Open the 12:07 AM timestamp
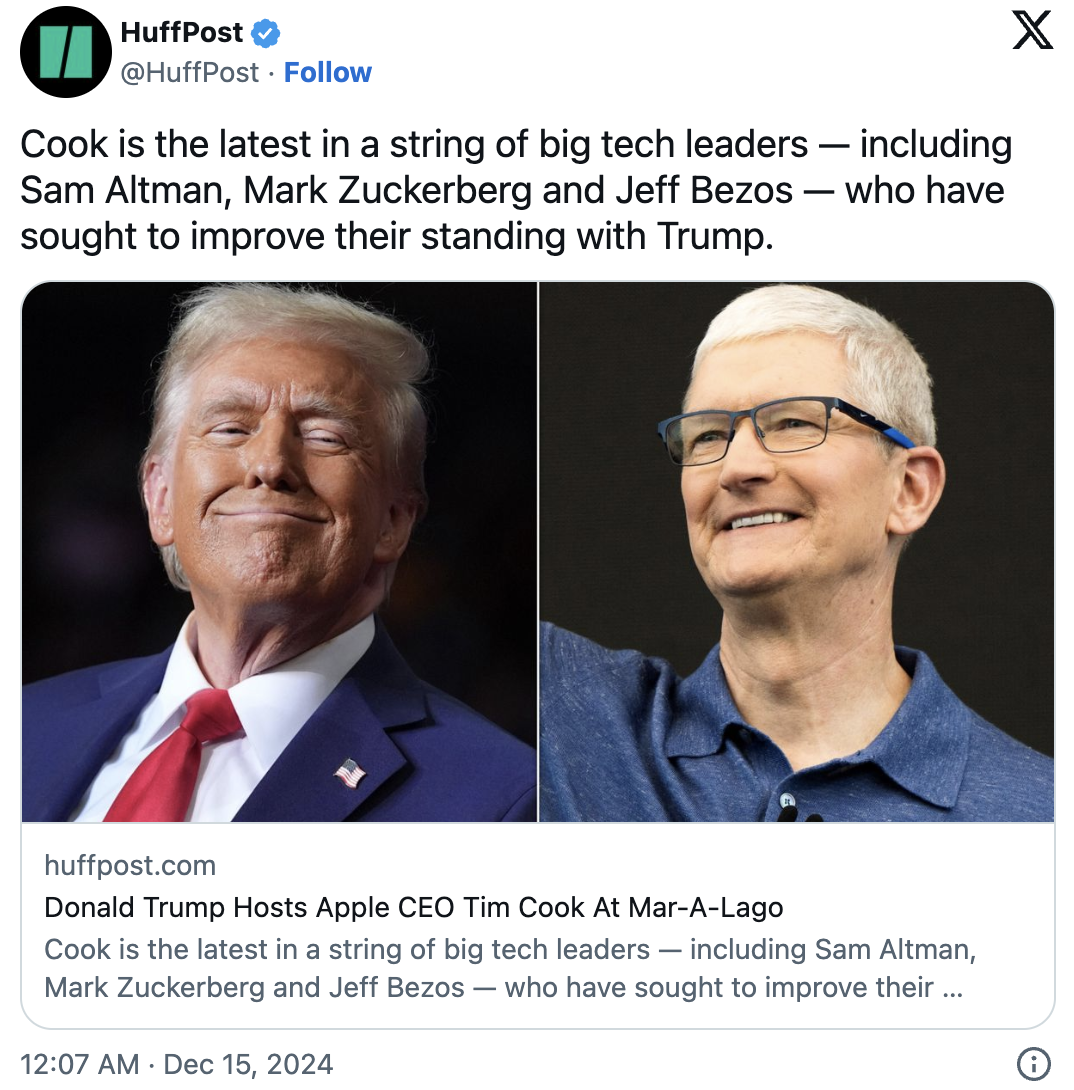The image size is (1074, 1090). pos(79,1064)
